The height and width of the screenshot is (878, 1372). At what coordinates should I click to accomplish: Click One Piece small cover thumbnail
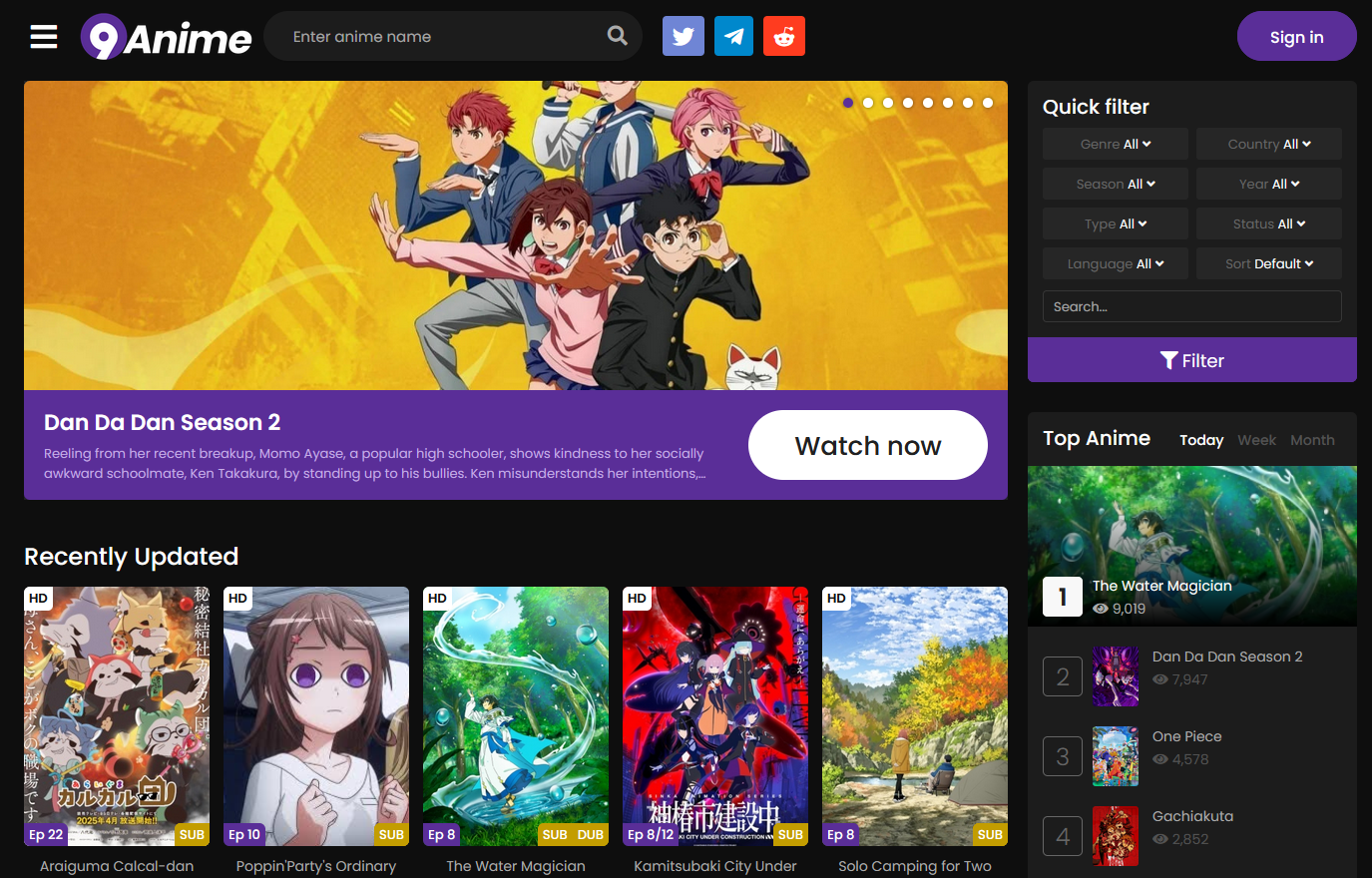click(x=1116, y=756)
